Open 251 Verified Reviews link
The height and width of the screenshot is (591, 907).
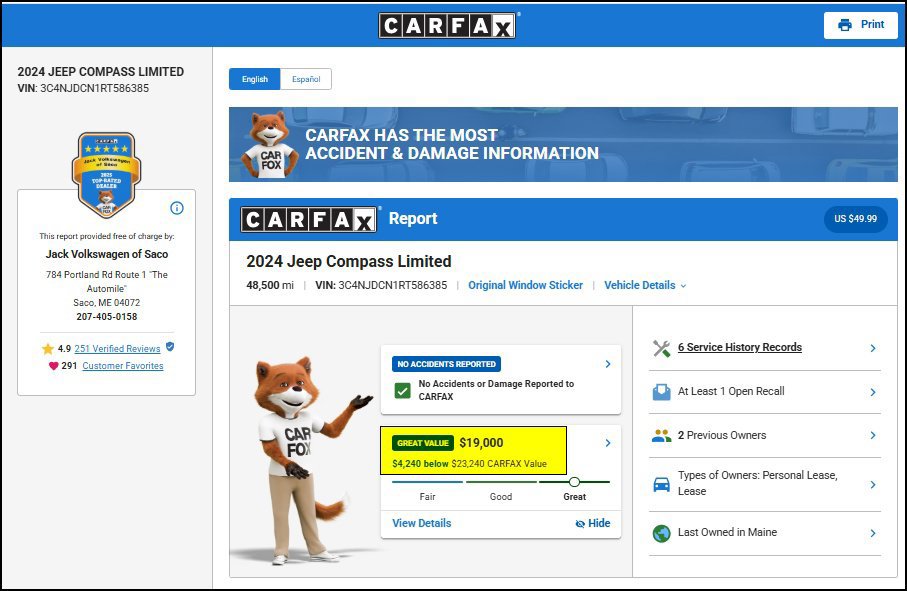pos(117,349)
